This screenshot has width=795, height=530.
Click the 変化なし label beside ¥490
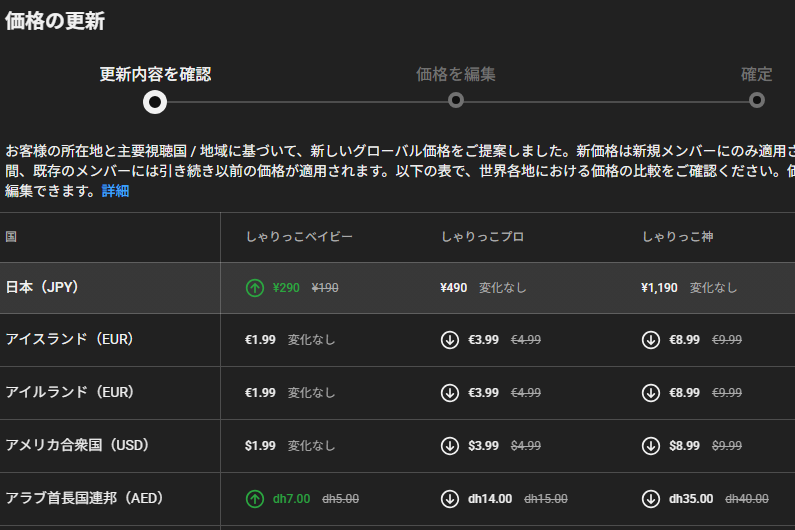pyautogui.click(x=503, y=288)
